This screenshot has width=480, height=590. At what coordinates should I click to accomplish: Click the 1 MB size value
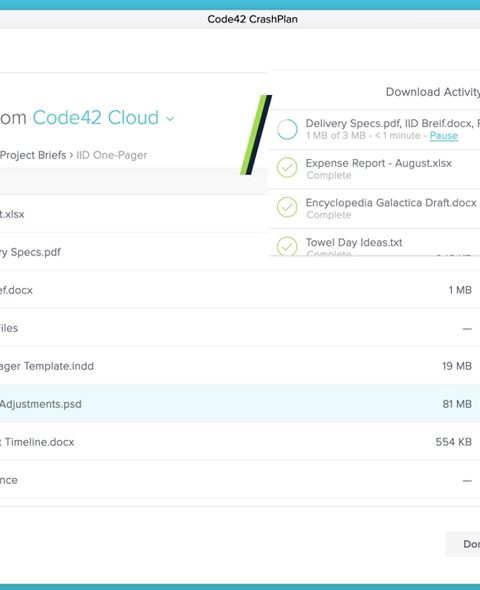click(x=460, y=290)
